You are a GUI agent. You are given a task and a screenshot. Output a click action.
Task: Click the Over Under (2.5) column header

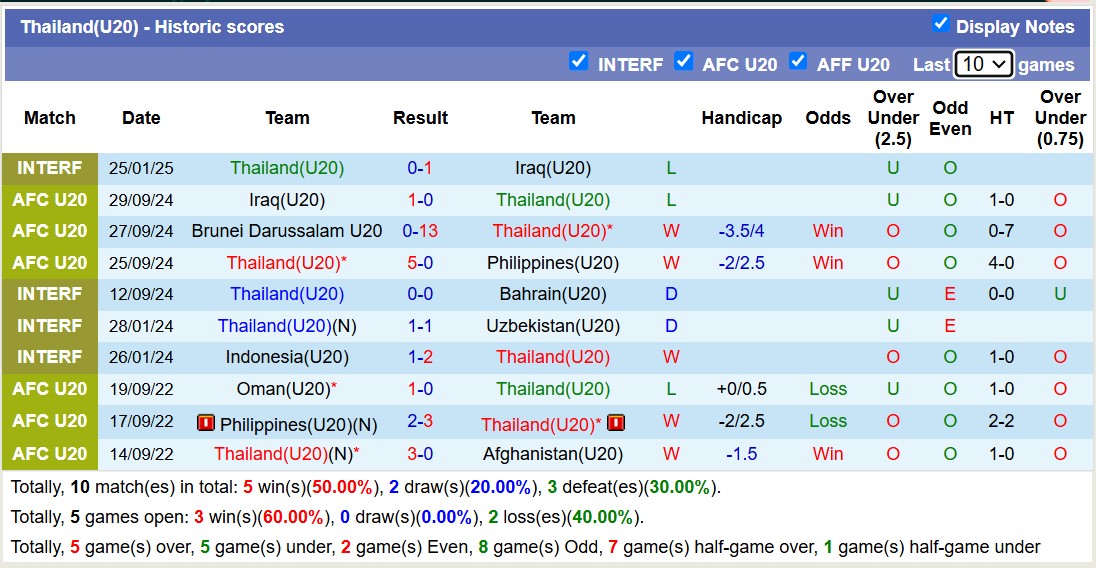pos(892,118)
